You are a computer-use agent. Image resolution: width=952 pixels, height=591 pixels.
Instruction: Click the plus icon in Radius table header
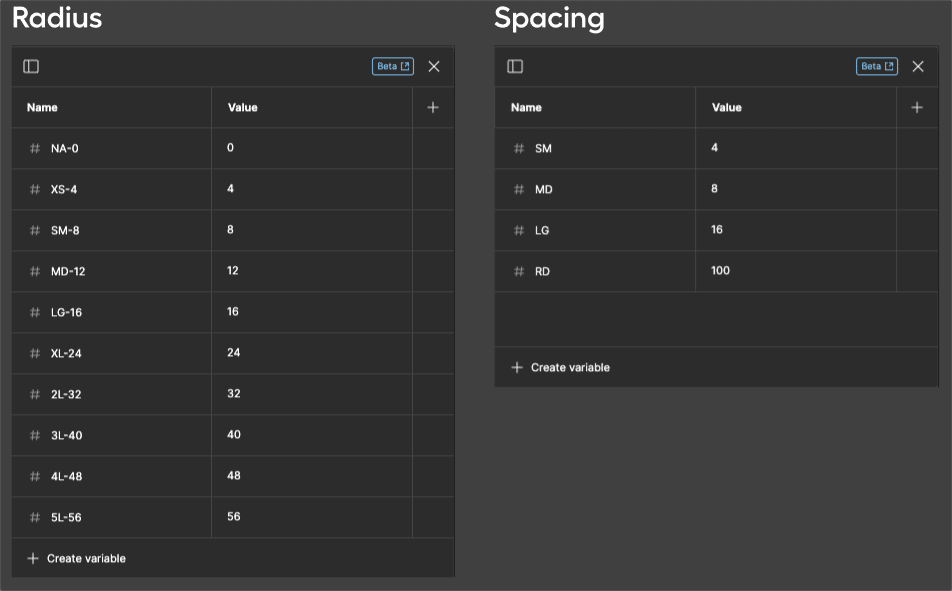tap(433, 108)
